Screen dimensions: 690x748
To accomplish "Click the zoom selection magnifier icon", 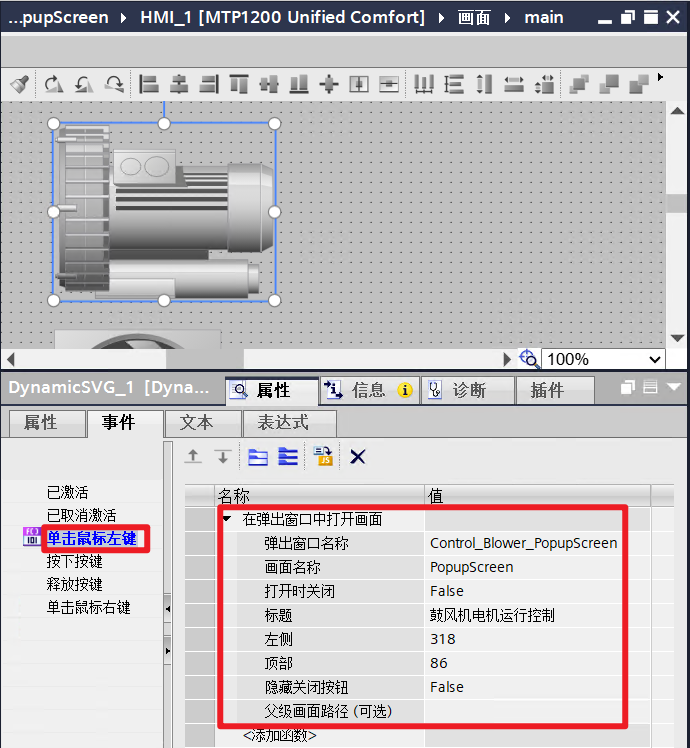I will (x=529, y=359).
